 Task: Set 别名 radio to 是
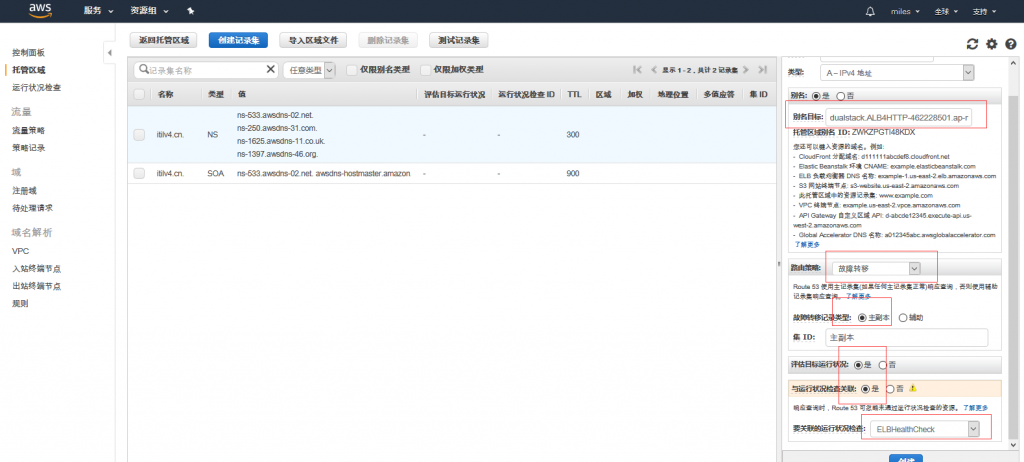point(816,96)
